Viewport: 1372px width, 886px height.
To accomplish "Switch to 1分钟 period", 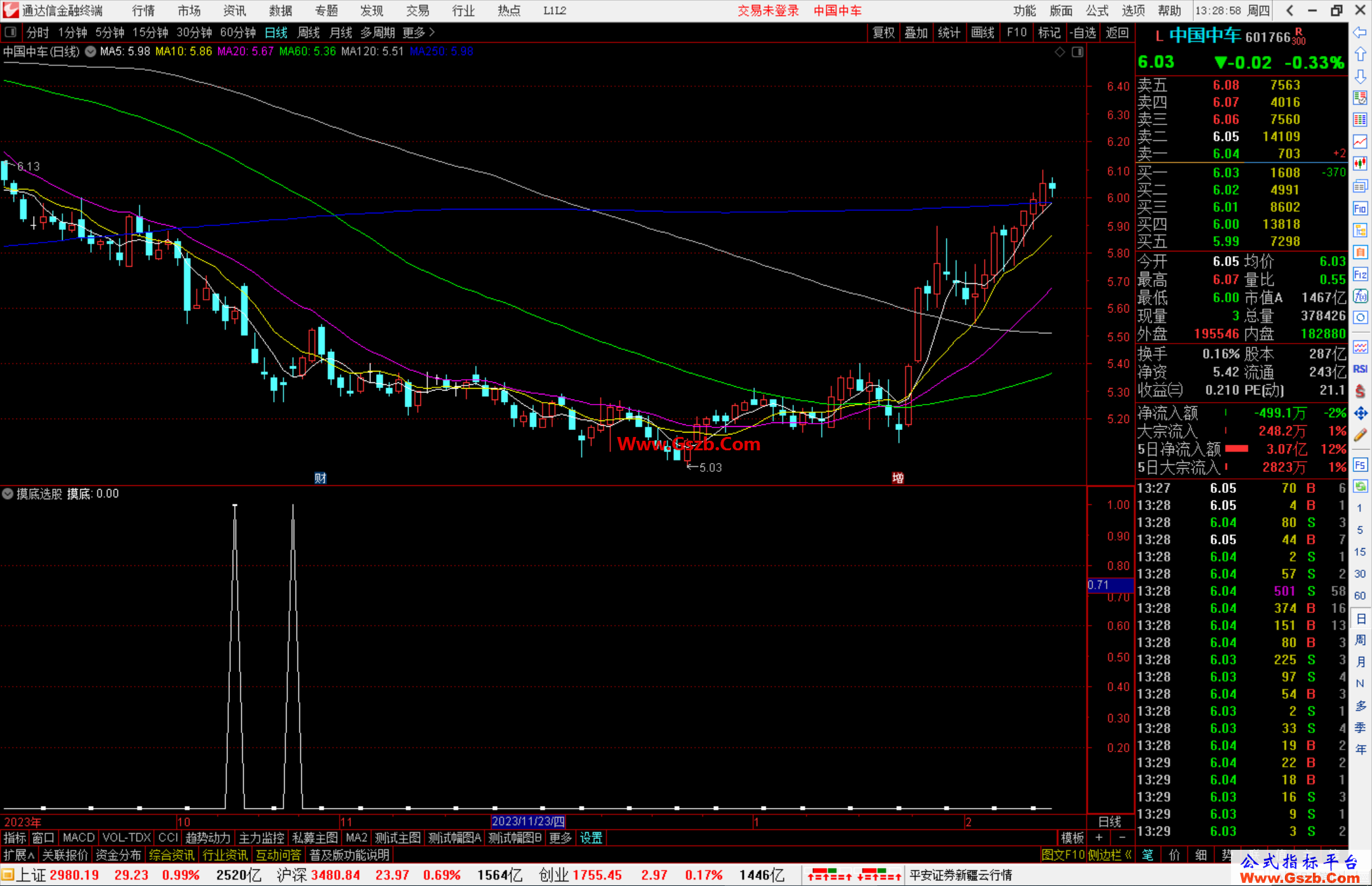I will coord(72,32).
